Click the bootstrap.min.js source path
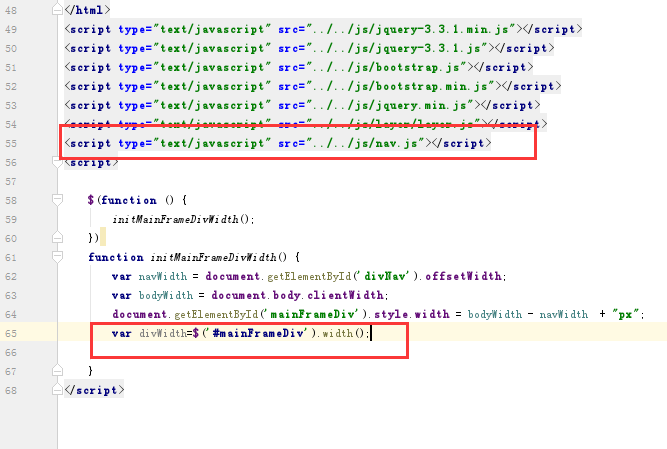Viewport: 667px width, 449px height. pos(400,86)
